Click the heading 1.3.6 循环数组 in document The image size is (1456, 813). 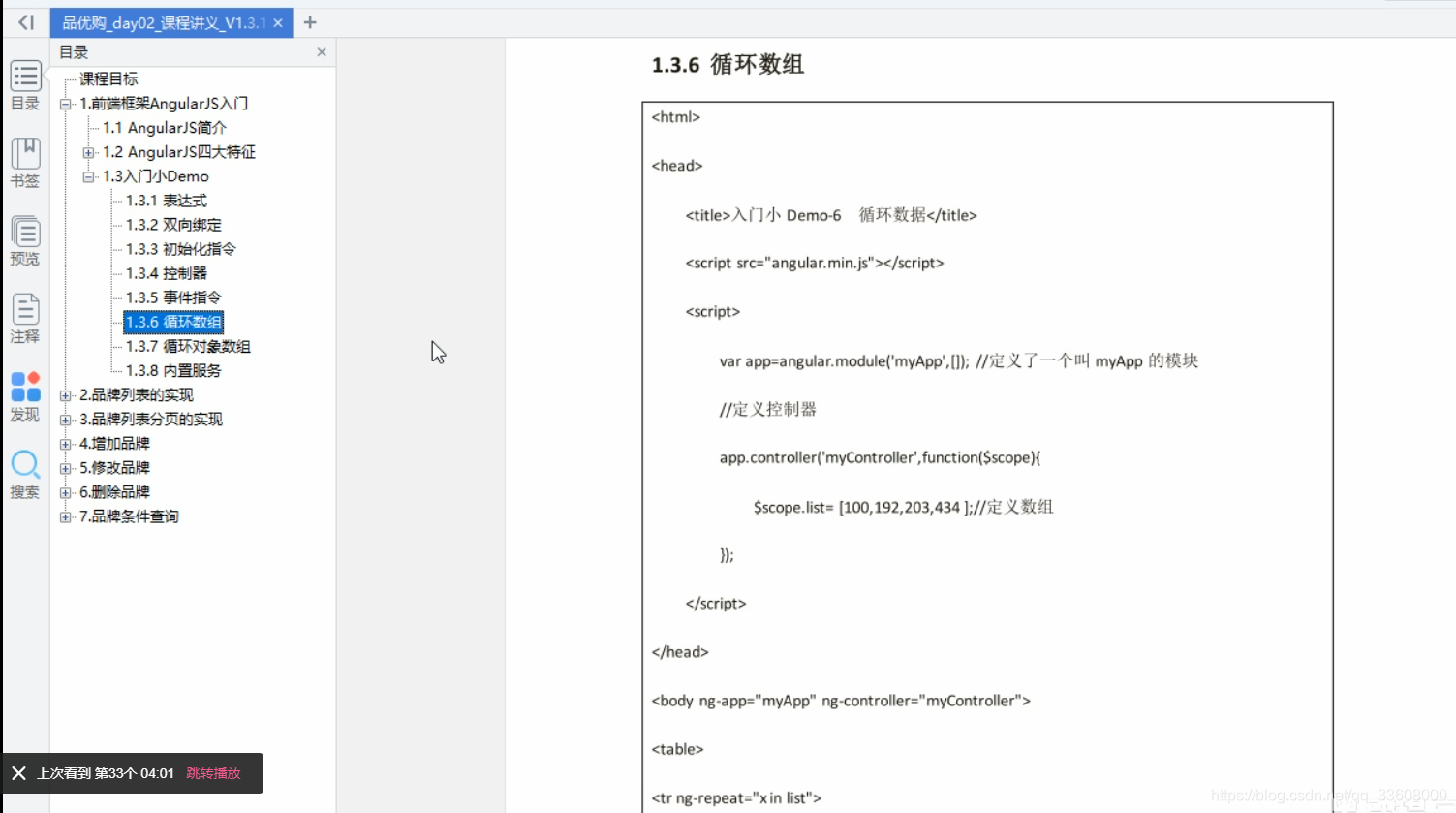click(728, 65)
